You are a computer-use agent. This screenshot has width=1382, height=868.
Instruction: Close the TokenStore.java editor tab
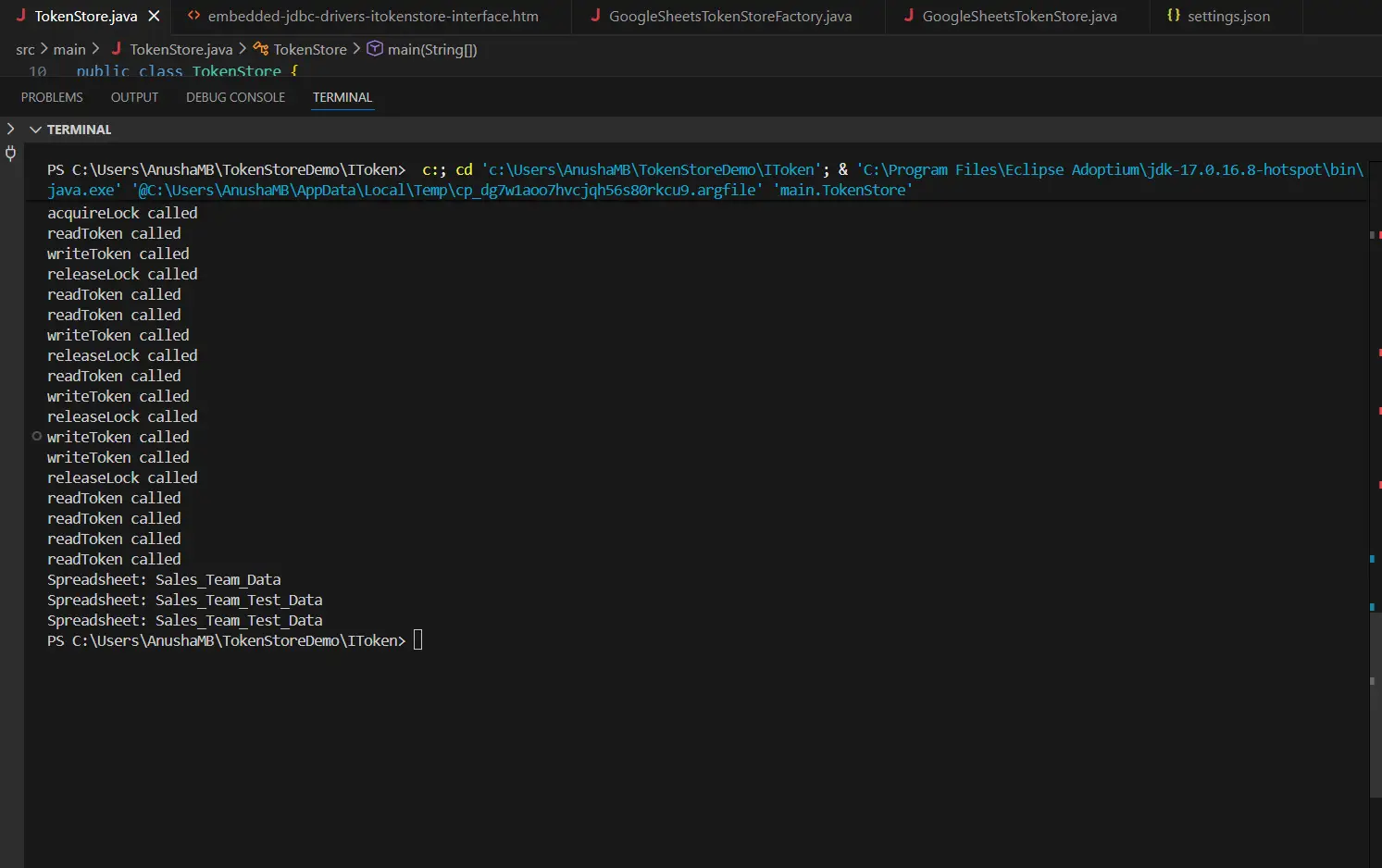pyautogui.click(x=154, y=17)
